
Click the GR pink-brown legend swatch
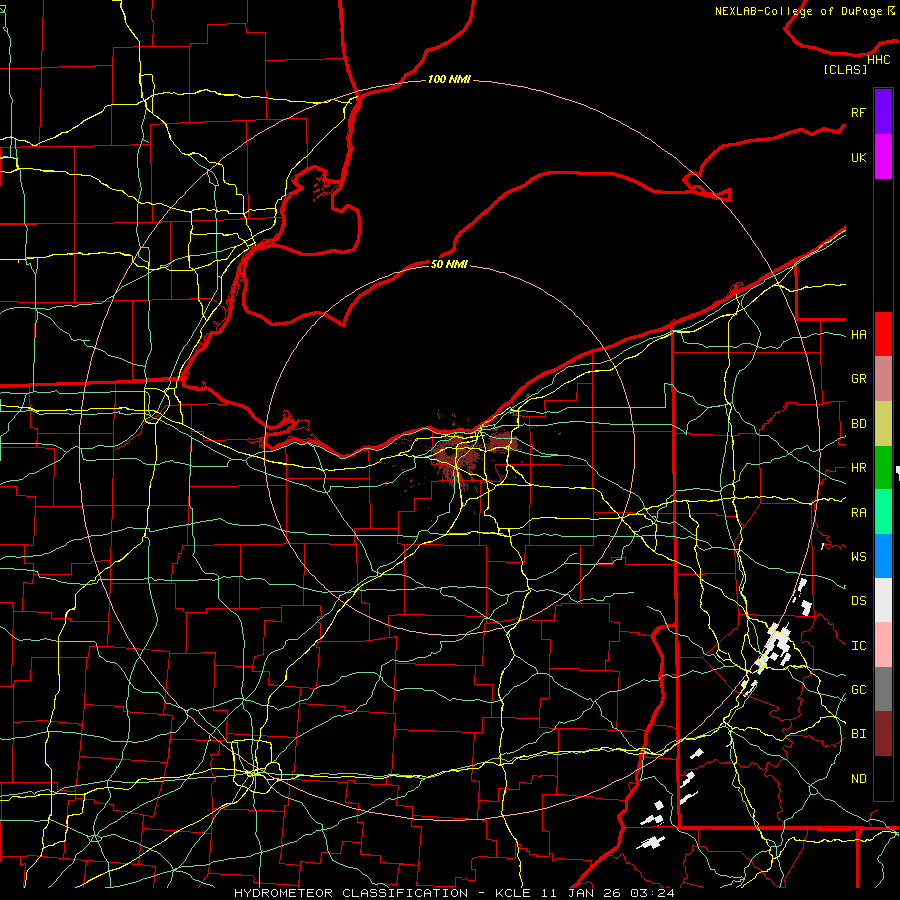pos(883,379)
